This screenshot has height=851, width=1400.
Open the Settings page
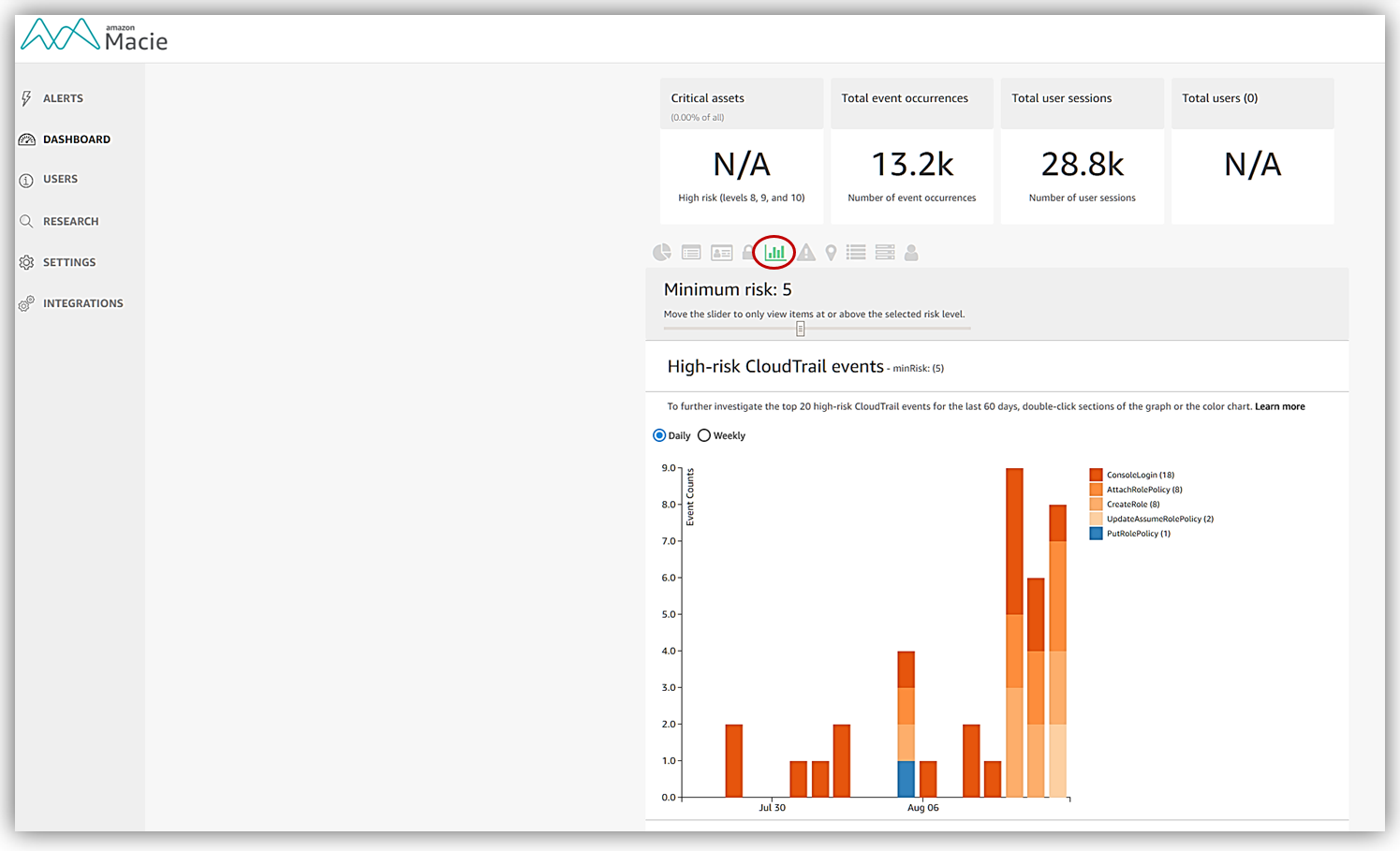point(68,262)
